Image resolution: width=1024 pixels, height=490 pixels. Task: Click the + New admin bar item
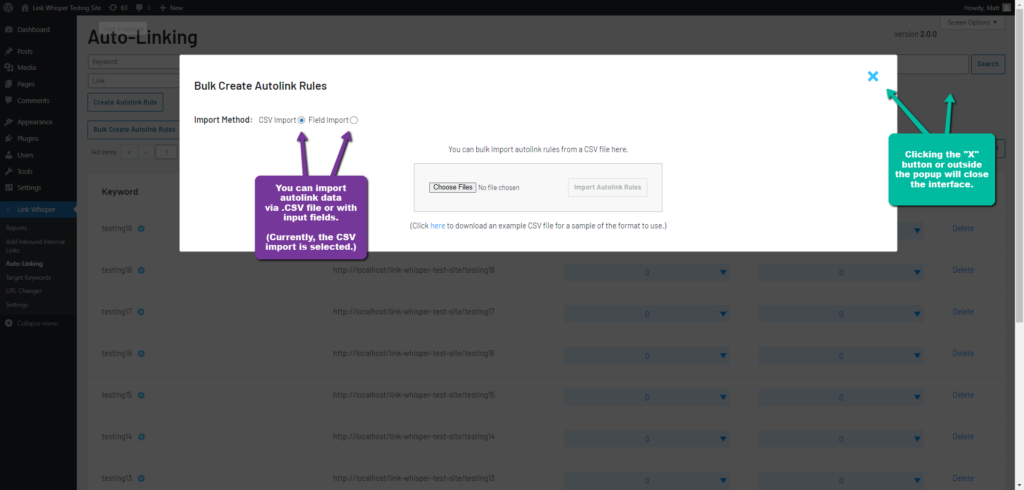pyautogui.click(x=171, y=8)
